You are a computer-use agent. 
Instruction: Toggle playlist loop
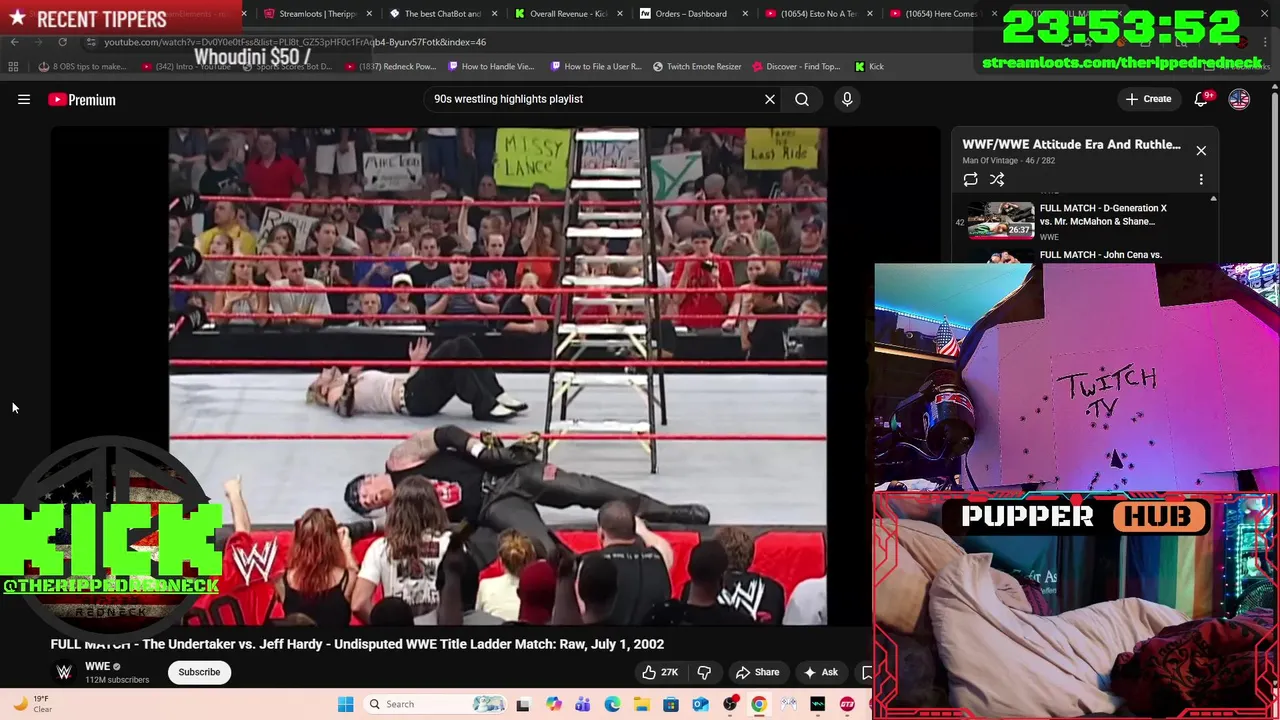970,179
